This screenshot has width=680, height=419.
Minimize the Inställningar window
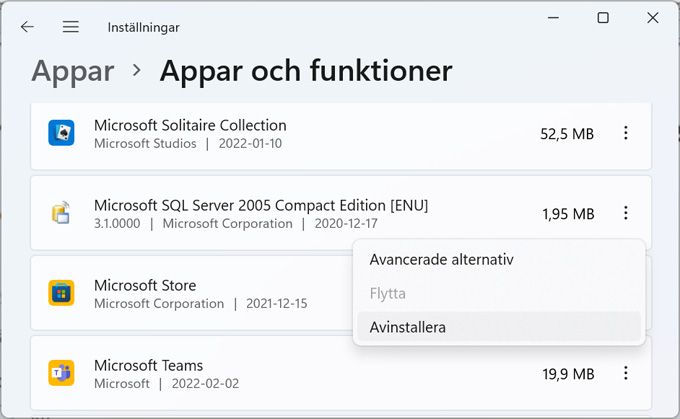coord(553,18)
